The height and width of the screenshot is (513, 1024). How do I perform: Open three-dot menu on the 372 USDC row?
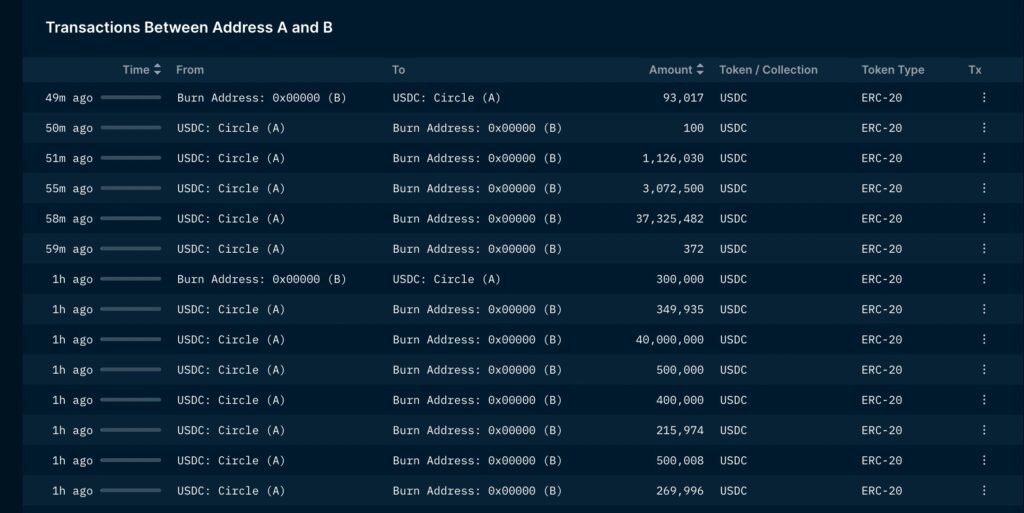(x=984, y=249)
